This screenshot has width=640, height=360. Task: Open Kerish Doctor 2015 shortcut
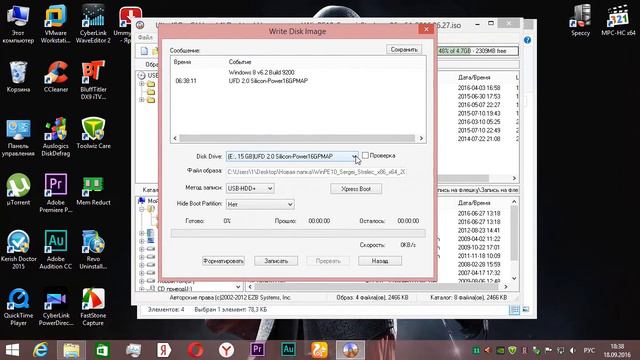coord(18,250)
